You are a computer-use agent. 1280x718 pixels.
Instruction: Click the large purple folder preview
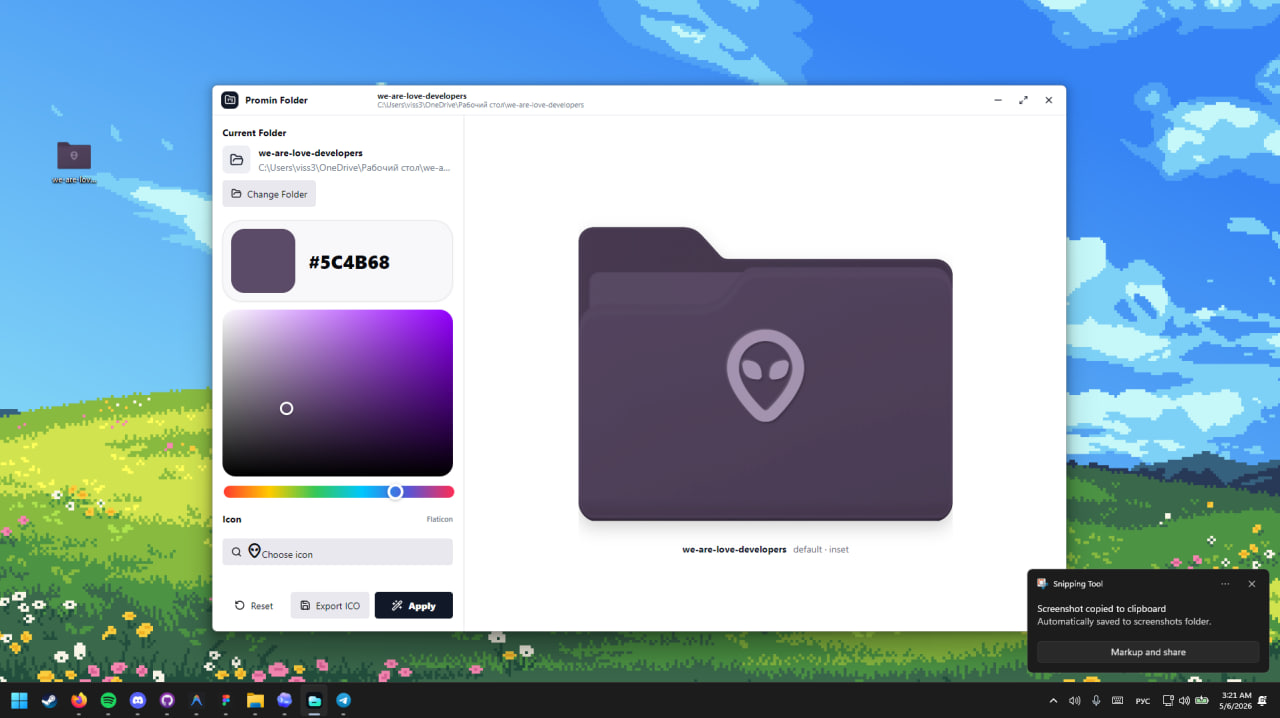(765, 374)
